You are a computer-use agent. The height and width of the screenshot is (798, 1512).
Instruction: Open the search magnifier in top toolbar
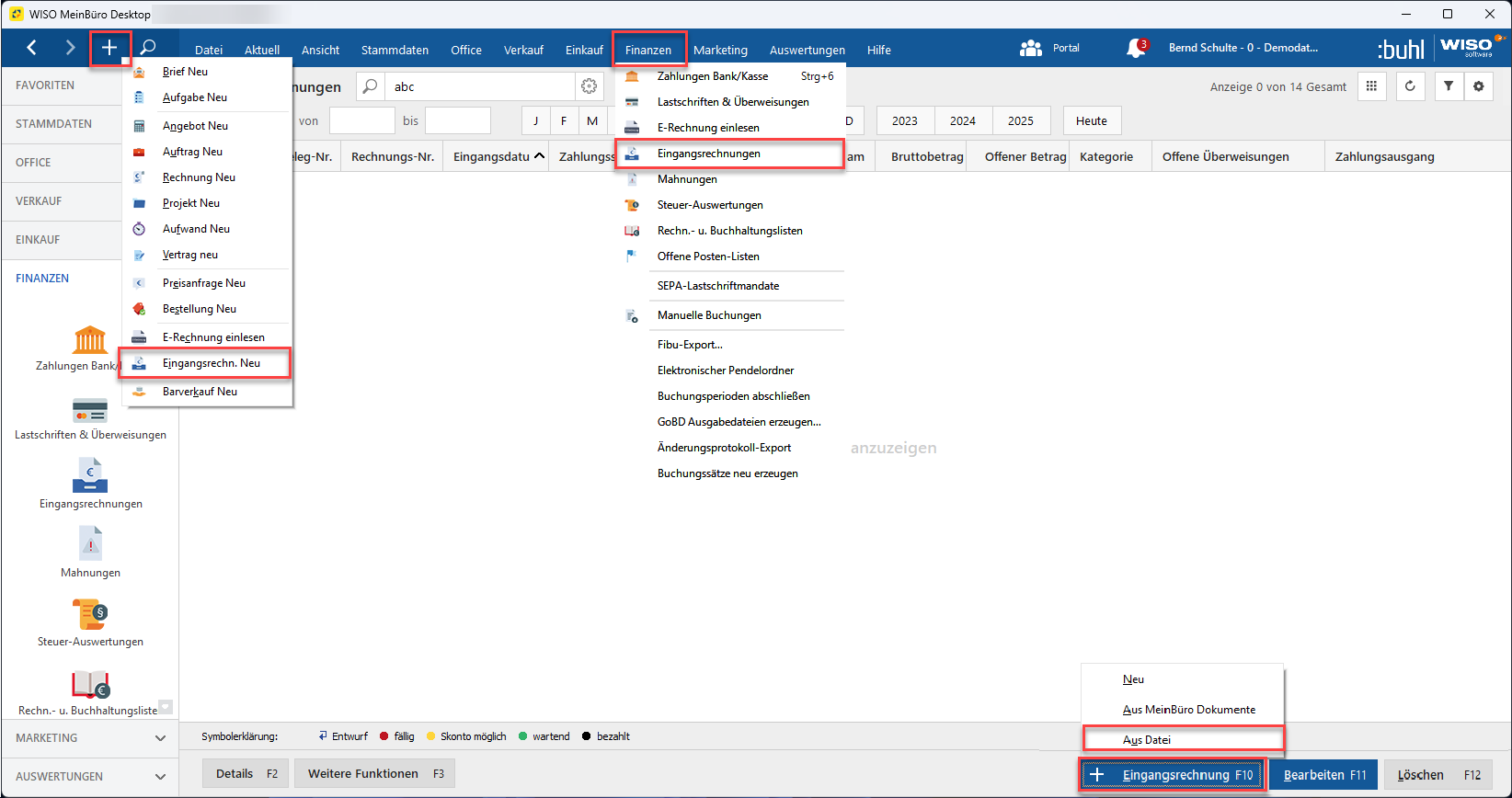148,48
